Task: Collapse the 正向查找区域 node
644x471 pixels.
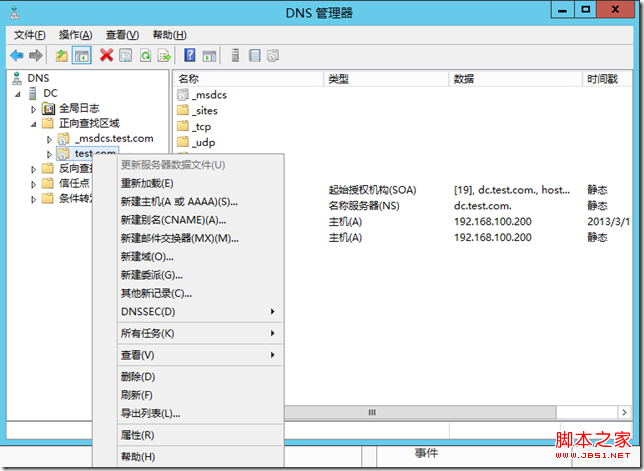Action: click(34, 124)
